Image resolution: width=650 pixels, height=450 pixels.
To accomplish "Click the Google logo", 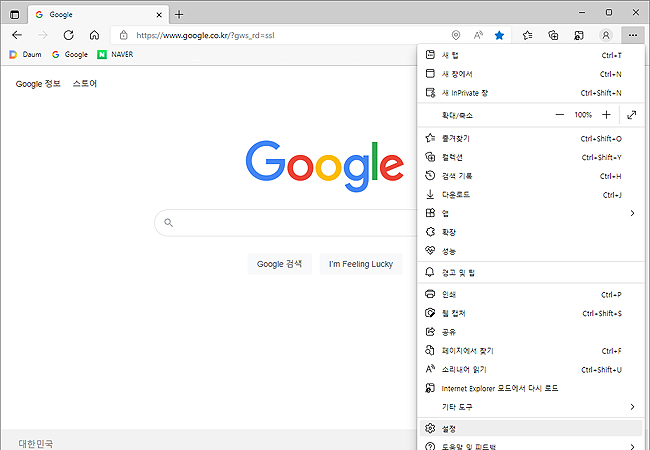I will coord(325,166).
